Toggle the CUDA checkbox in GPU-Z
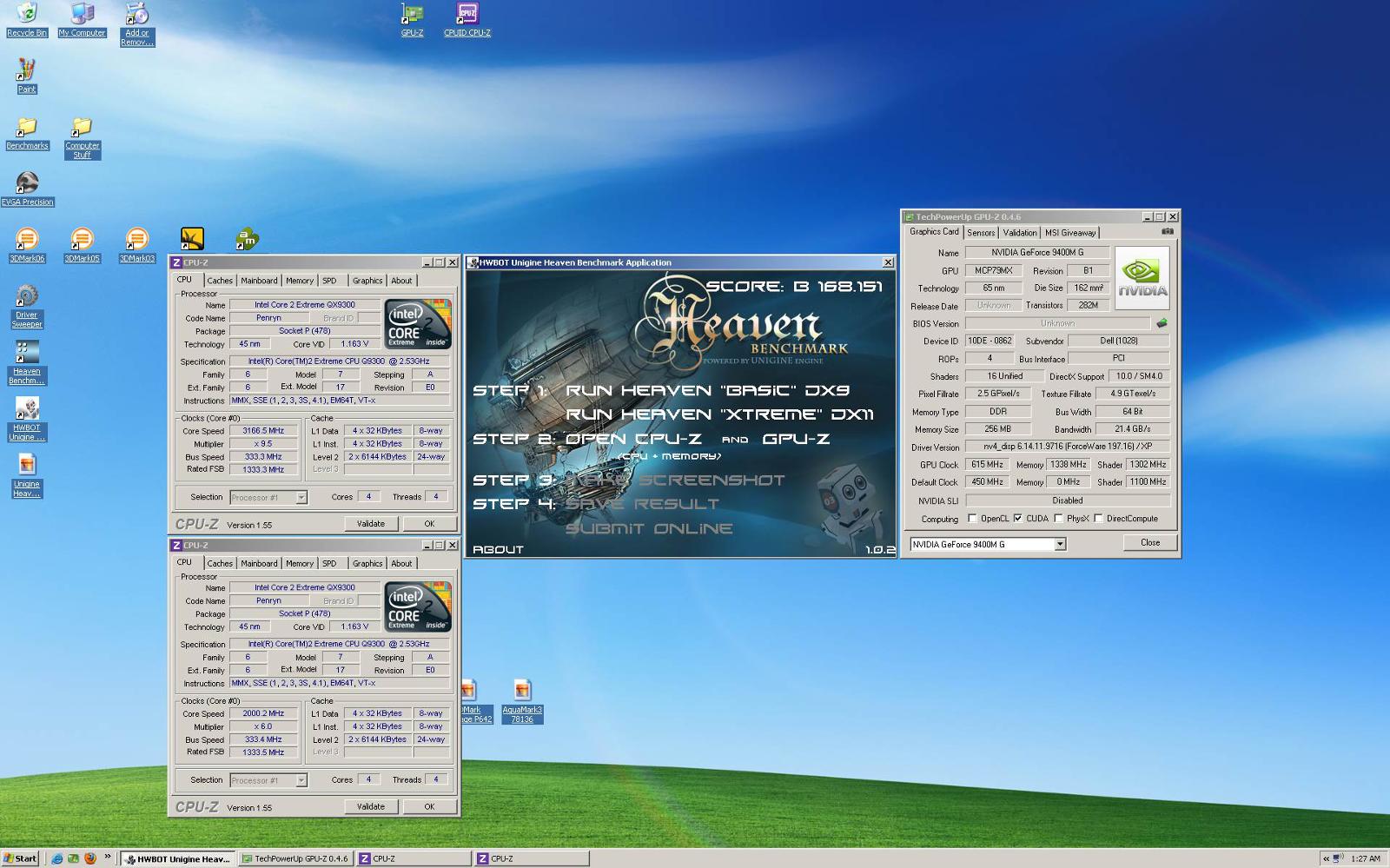Screen dimensions: 1390x868 tap(1017, 519)
